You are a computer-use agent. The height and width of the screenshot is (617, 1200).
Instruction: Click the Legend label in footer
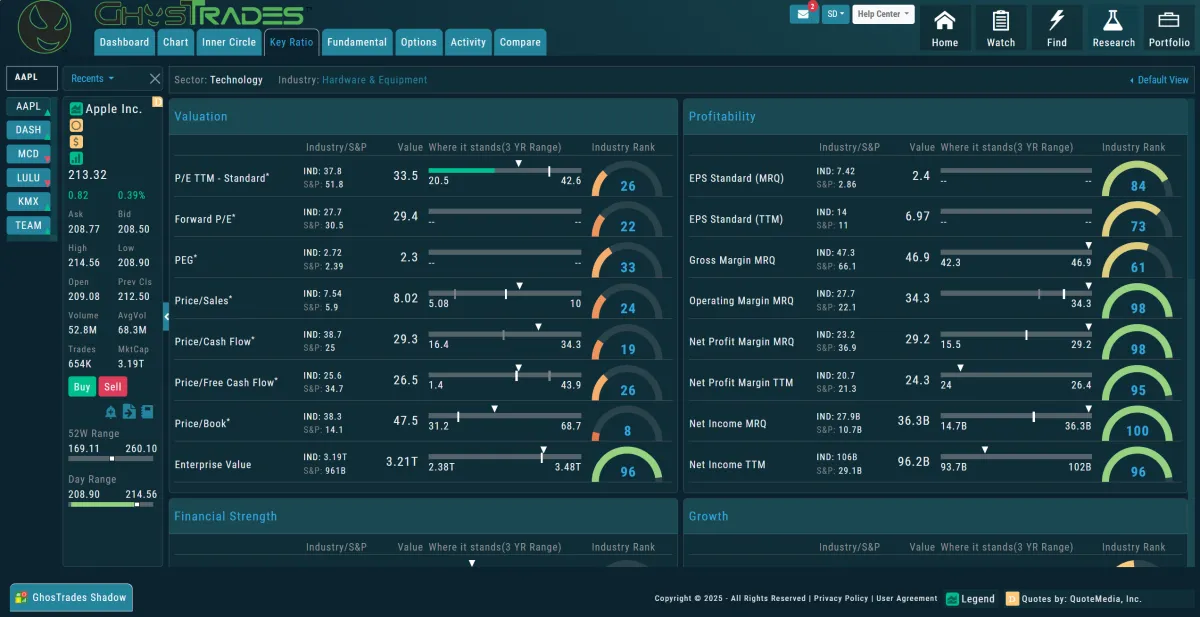(x=978, y=599)
